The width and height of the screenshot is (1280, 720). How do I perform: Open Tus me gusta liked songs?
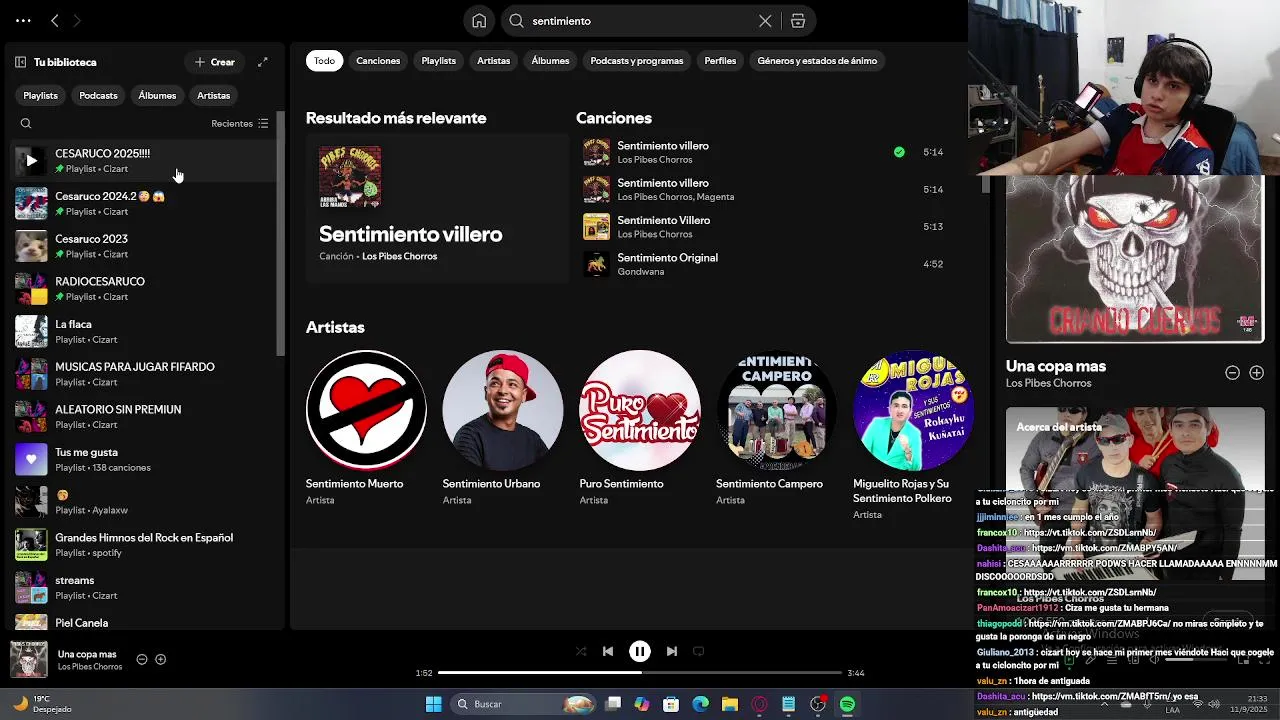pyautogui.click(x=145, y=459)
